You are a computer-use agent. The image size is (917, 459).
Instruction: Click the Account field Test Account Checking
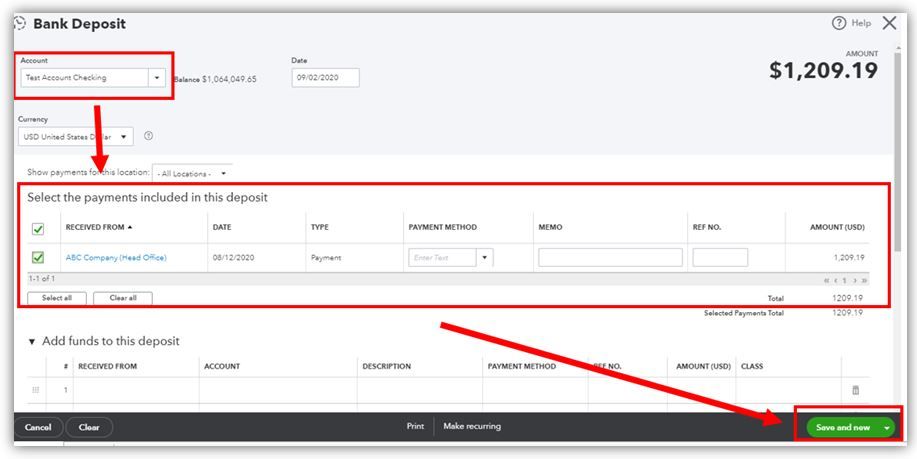click(84, 78)
